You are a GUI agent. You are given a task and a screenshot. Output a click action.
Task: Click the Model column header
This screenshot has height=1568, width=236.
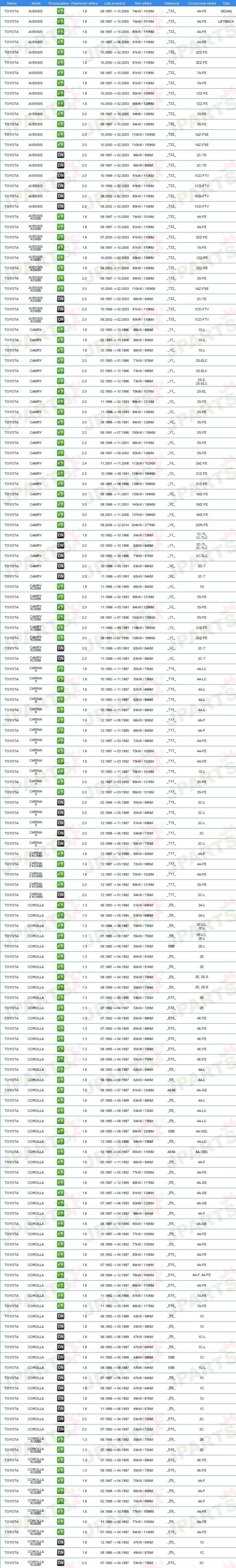click(x=36, y=3)
